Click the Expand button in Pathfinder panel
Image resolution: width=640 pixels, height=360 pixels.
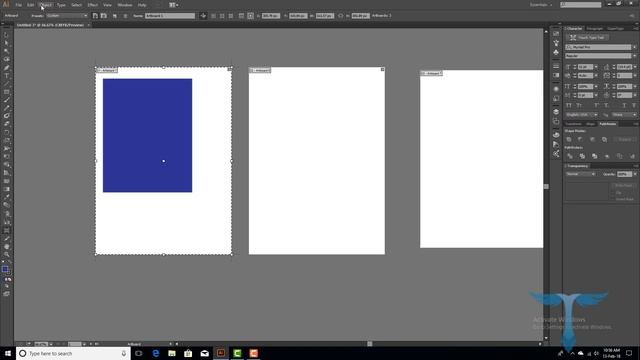click(624, 139)
